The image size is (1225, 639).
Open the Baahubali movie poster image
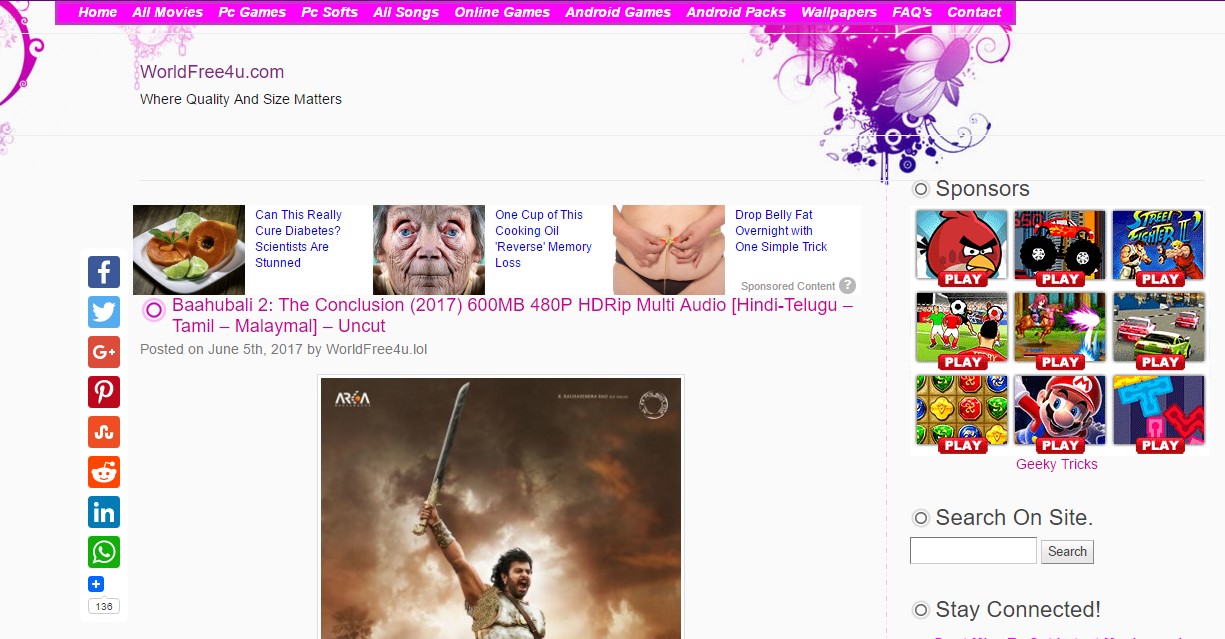coord(501,508)
